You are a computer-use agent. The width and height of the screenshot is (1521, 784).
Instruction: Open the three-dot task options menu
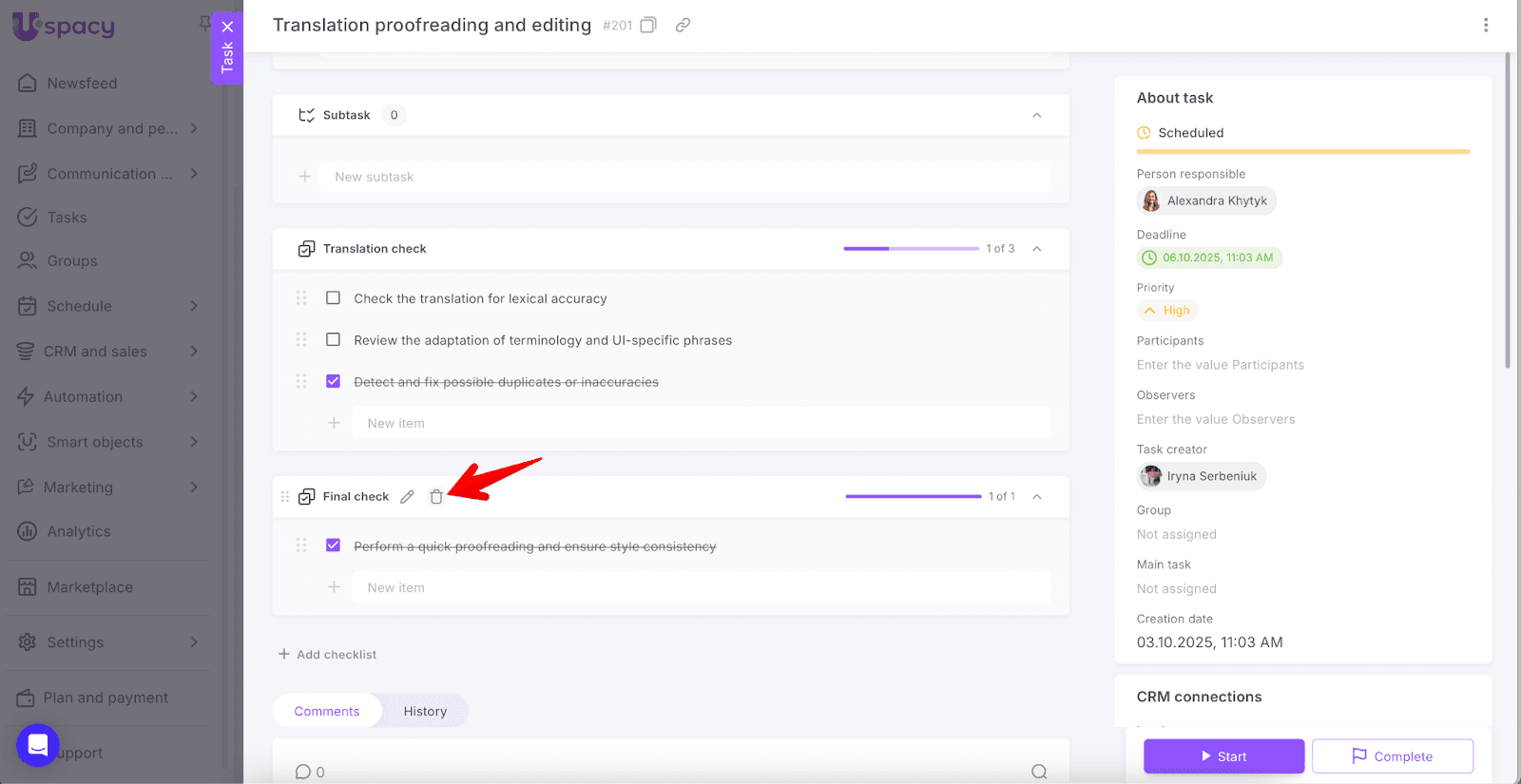point(1485,26)
